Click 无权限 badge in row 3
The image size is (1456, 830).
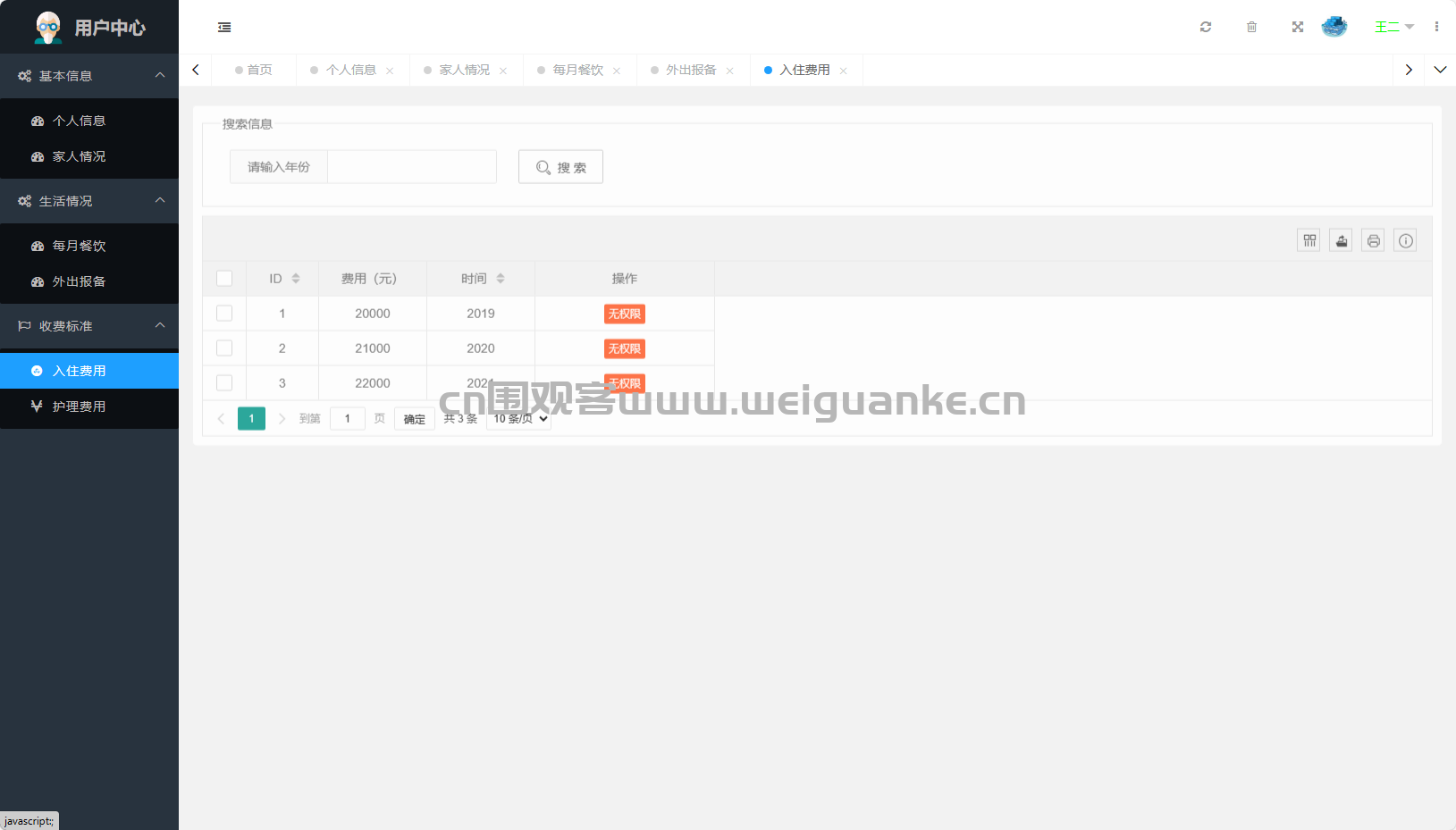click(x=625, y=383)
